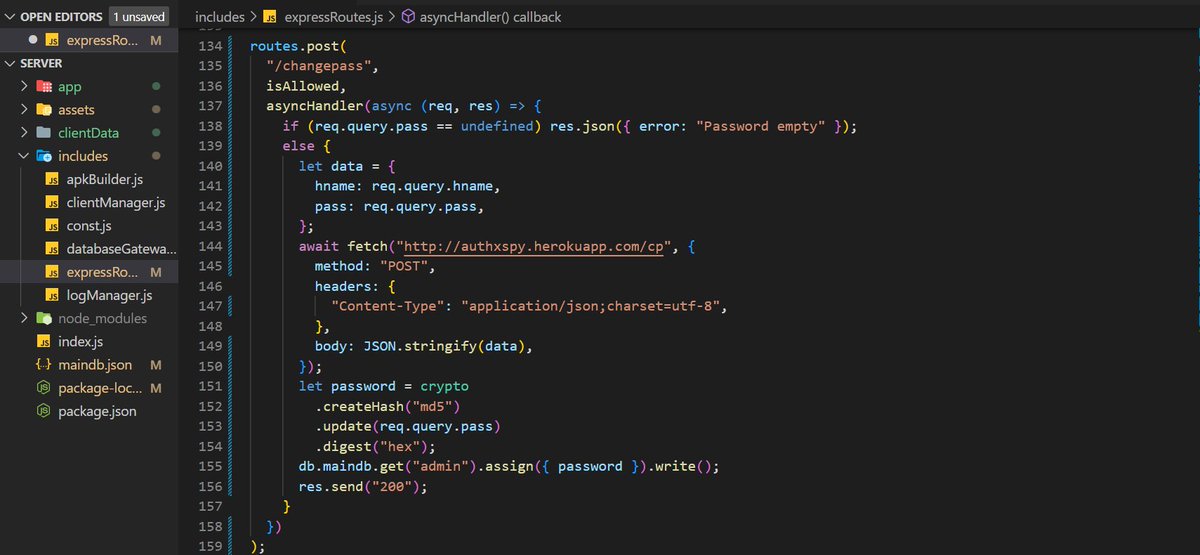Click the JS icon beside logManager.js
This screenshot has height=555, width=1200.
[53, 295]
